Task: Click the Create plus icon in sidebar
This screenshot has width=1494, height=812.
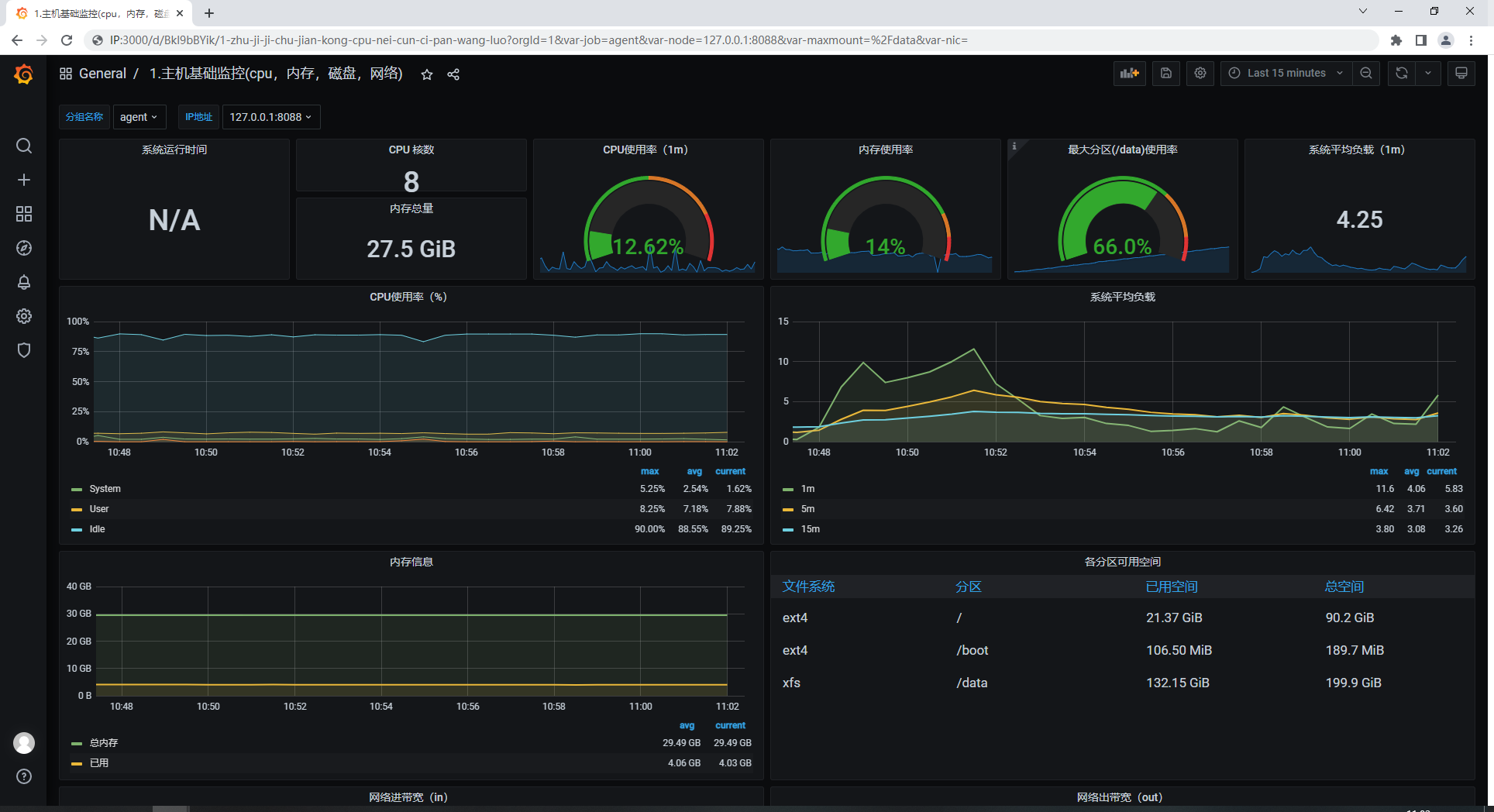Action: [x=24, y=180]
